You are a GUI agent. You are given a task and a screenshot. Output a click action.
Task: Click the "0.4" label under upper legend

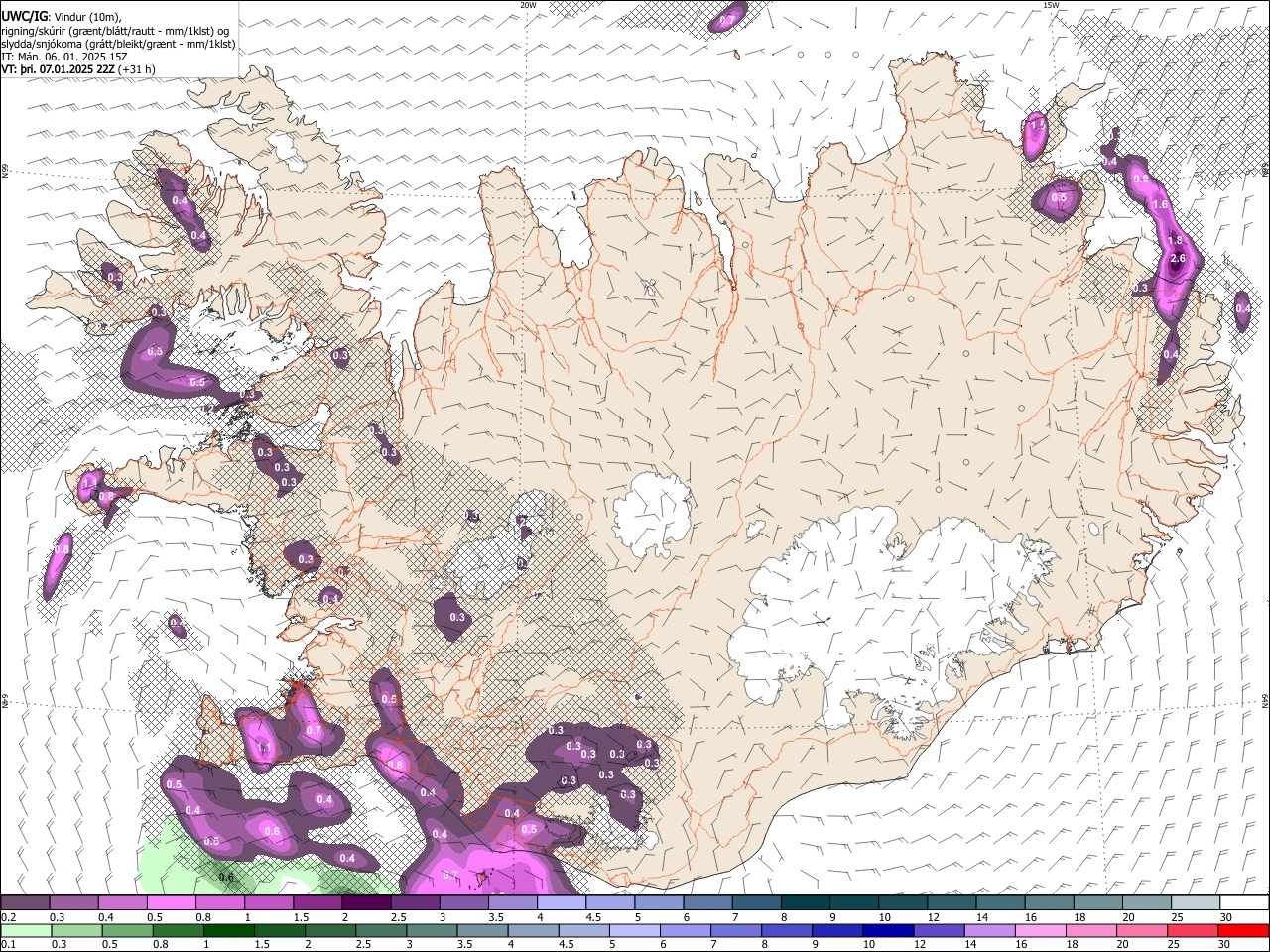click(x=107, y=917)
